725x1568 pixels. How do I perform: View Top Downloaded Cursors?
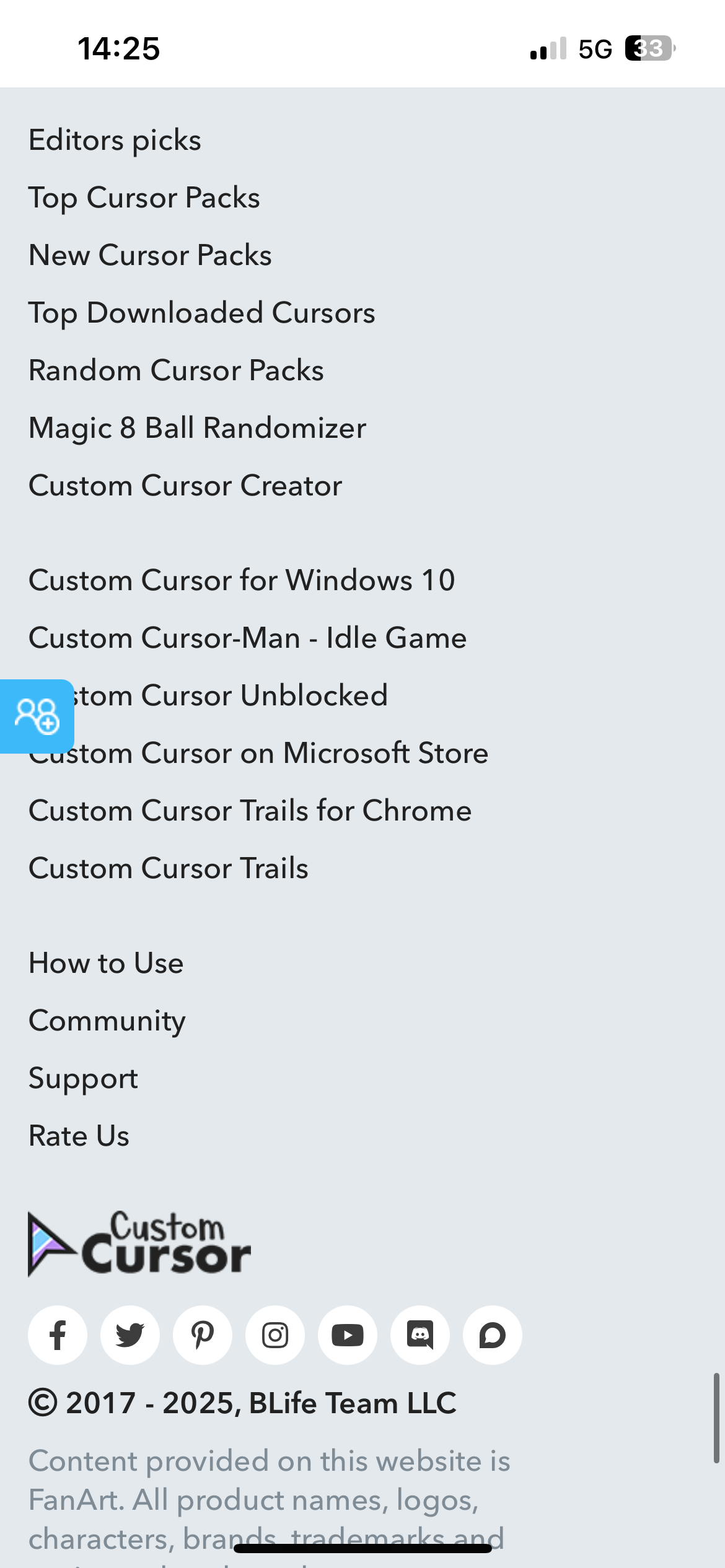[202, 313]
